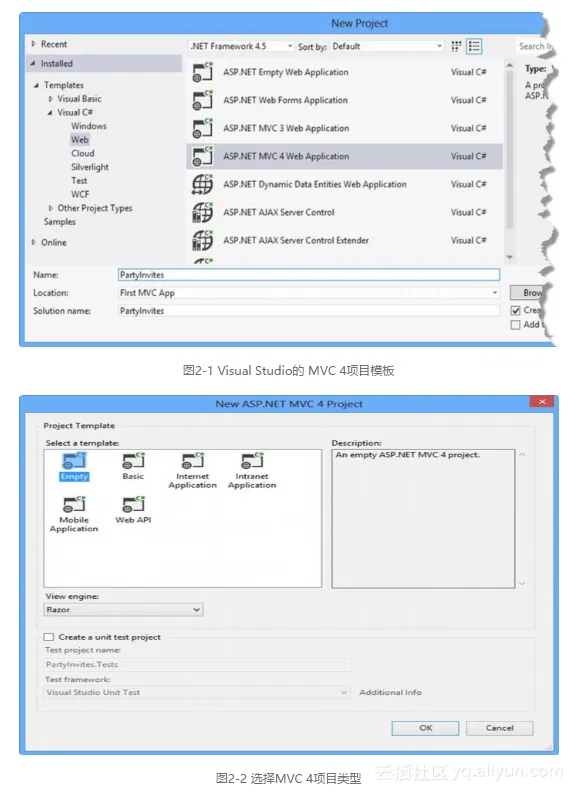Switch to small icons grid view
Screen dimensions: 574x792
click(456, 46)
